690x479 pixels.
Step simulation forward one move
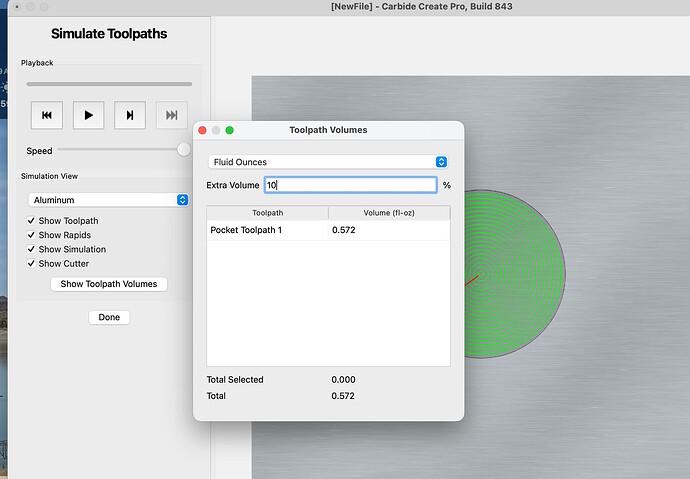click(130, 115)
